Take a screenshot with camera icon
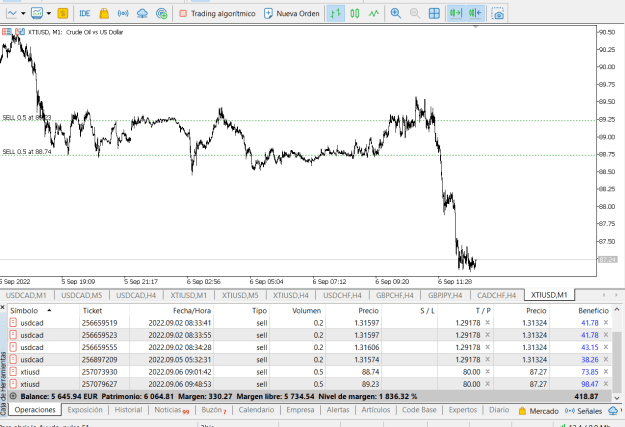The height and width of the screenshot is (427, 625). (497, 14)
